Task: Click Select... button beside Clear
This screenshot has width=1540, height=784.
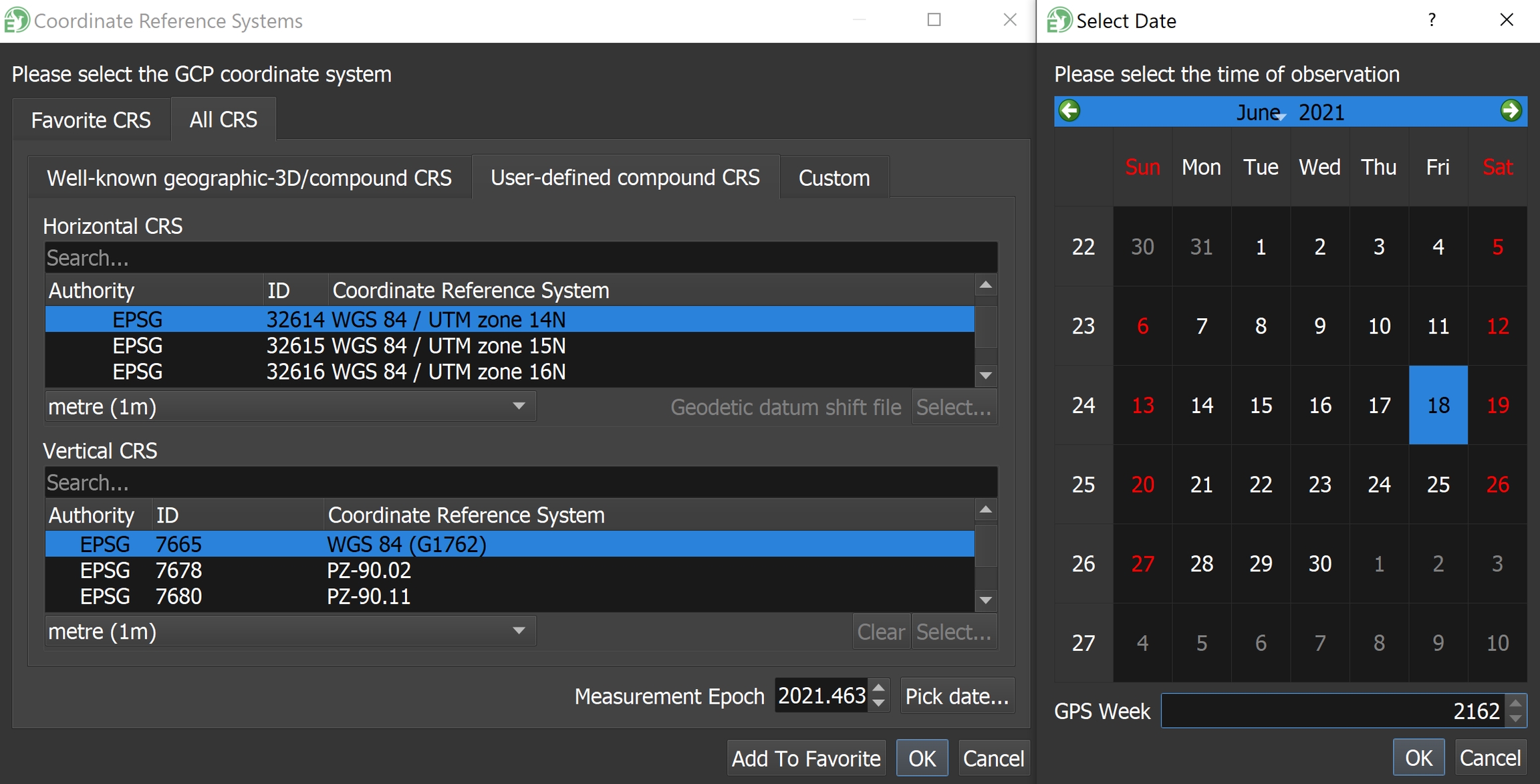Action: (x=954, y=632)
